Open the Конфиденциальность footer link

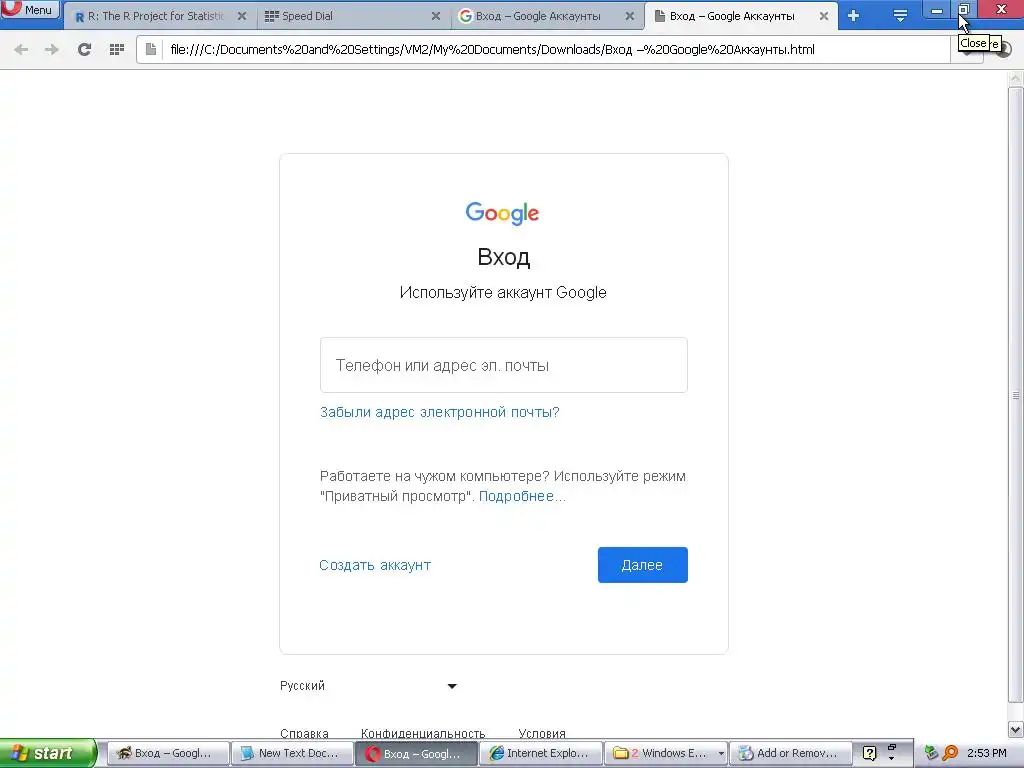pos(423,733)
